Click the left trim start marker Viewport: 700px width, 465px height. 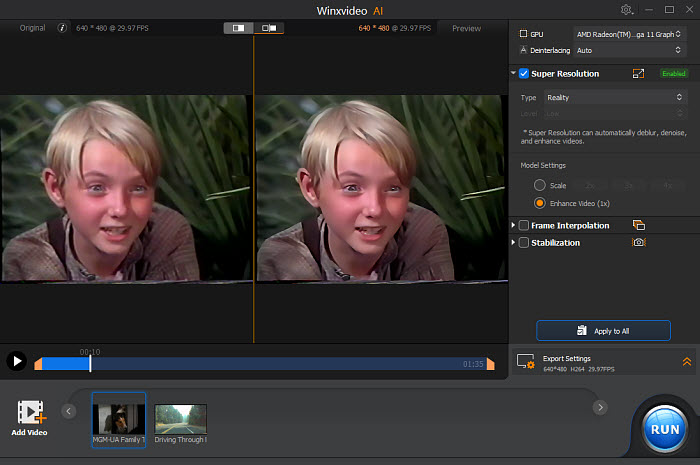pos(38,364)
